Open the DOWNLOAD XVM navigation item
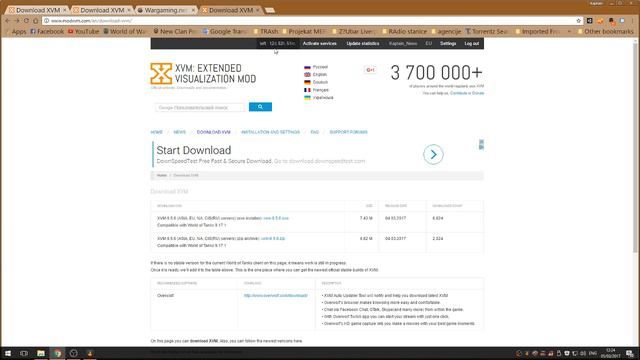Screen dimensions: 640x360 (x=213, y=132)
